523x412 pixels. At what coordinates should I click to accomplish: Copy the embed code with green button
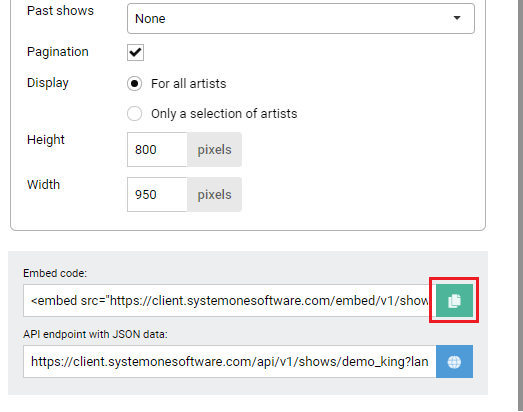click(x=454, y=300)
